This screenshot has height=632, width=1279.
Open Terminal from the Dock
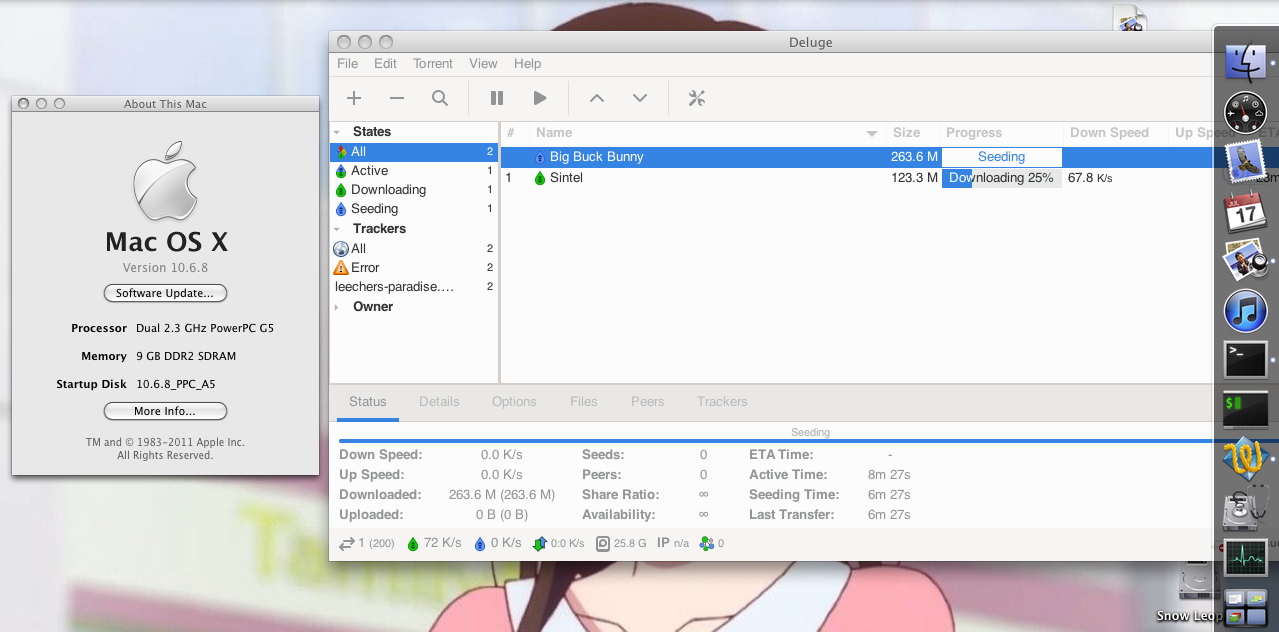1245,360
